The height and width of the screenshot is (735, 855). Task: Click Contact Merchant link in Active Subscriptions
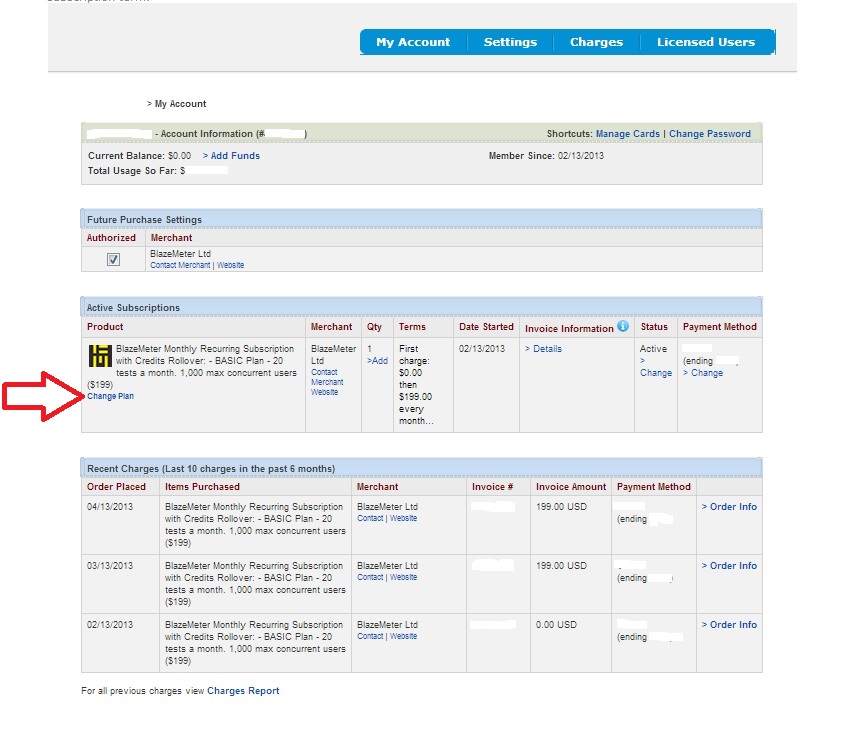327,377
